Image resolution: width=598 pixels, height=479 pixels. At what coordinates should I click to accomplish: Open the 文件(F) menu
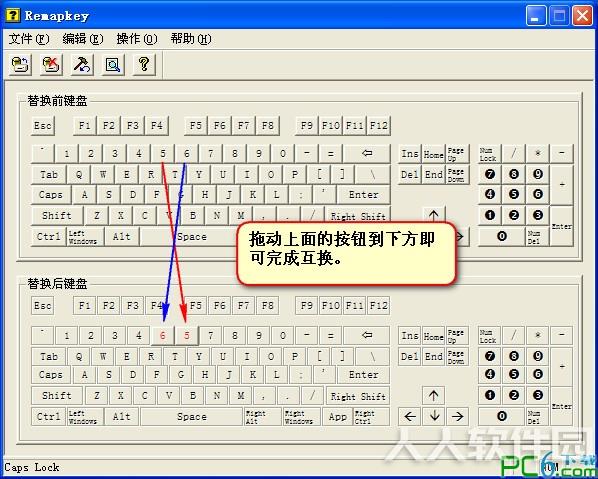(29, 39)
